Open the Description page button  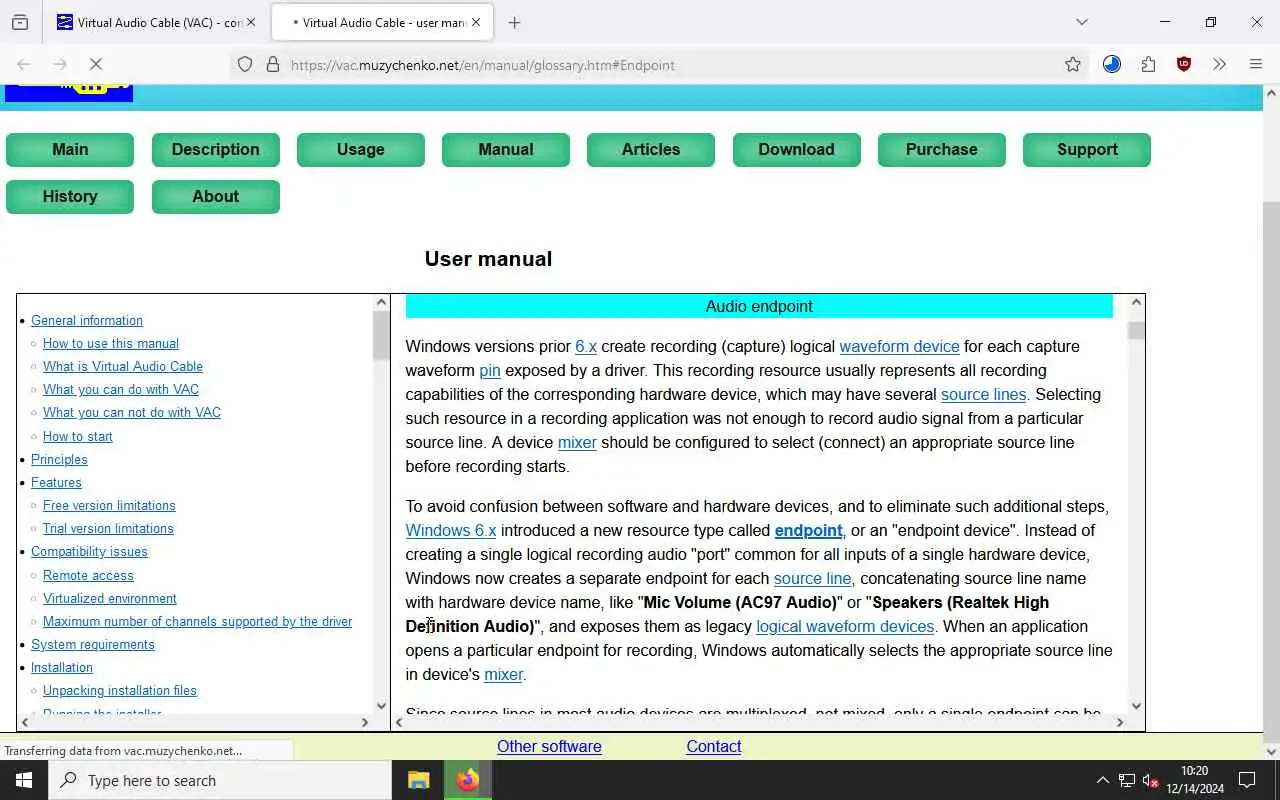coord(216,150)
